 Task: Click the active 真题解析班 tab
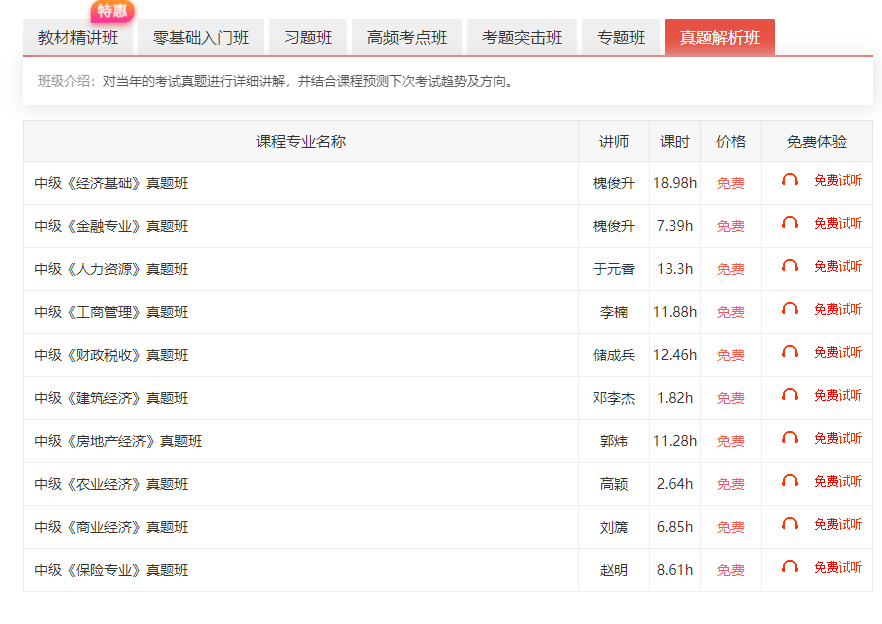point(719,38)
